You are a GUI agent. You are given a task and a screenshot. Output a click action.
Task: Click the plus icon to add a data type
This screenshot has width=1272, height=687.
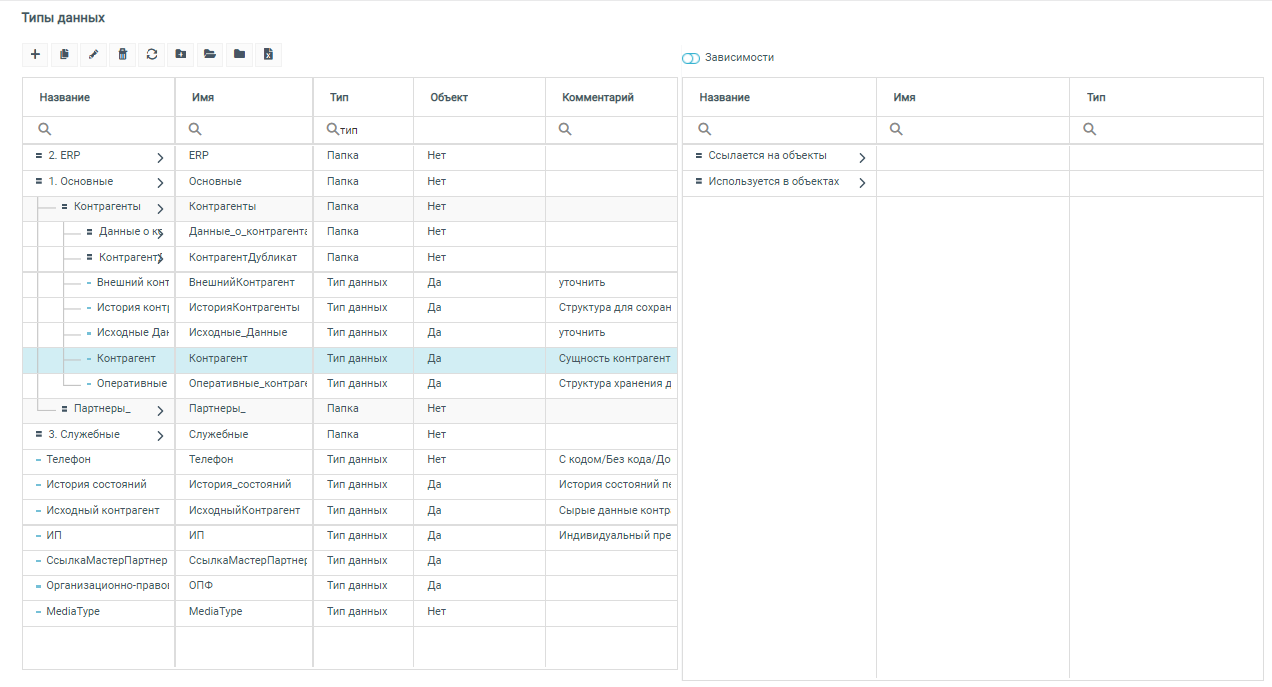[35, 55]
